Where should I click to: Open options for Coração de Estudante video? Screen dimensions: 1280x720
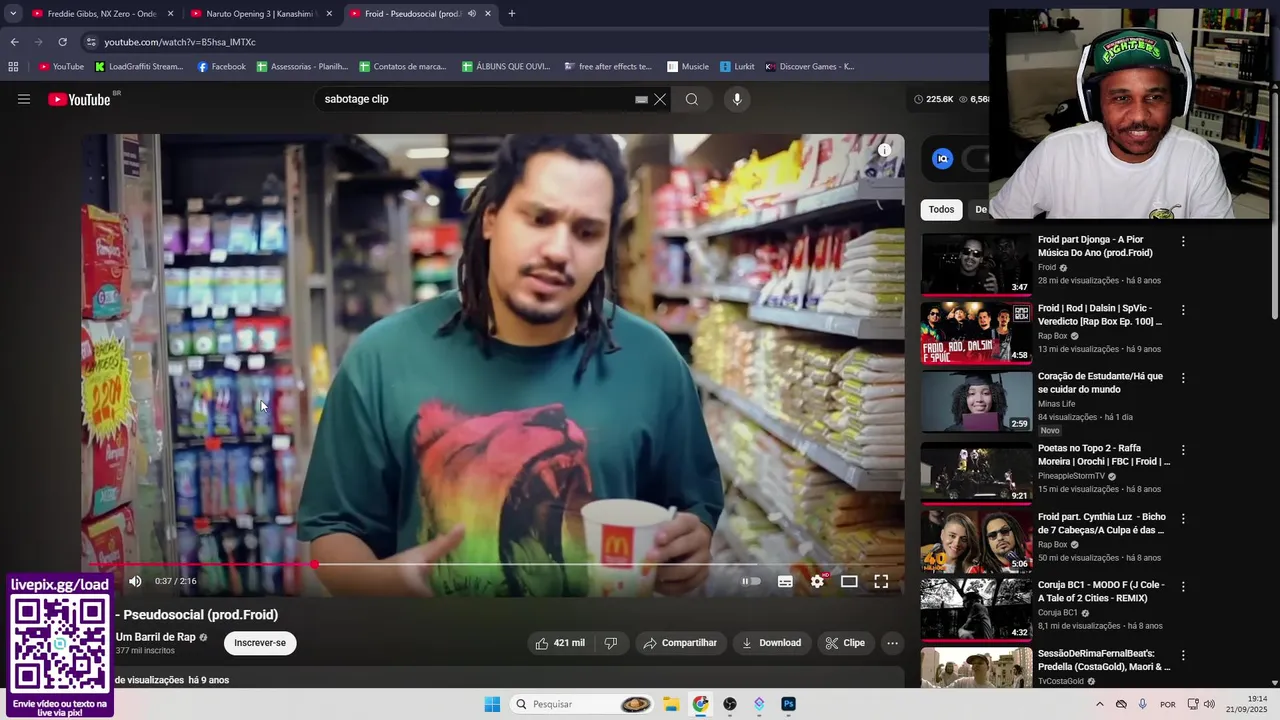(x=1183, y=378)
